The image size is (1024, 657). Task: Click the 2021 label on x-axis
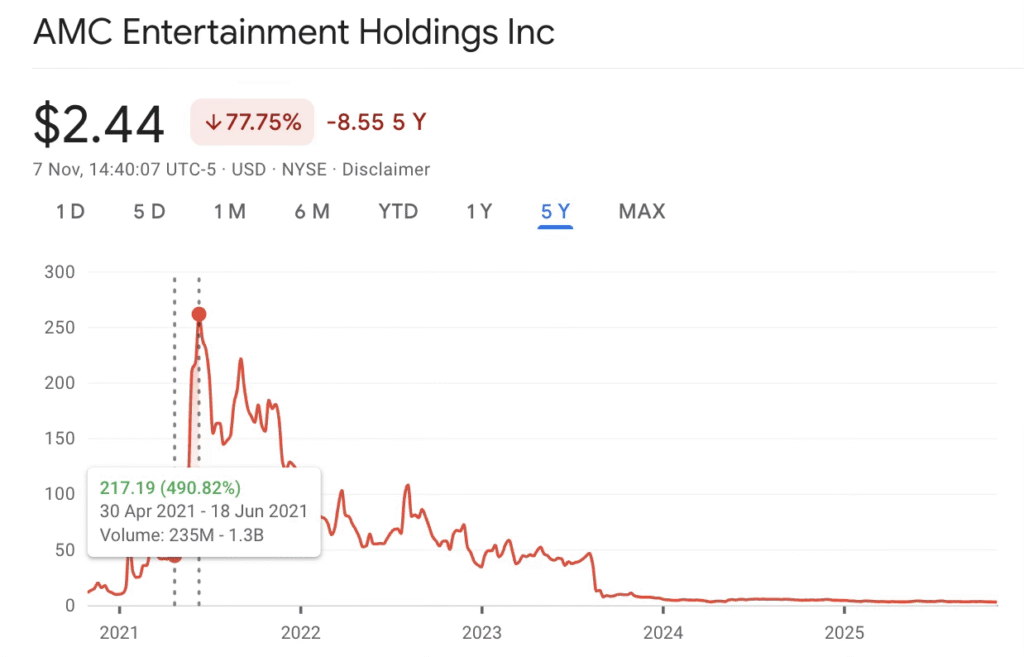pyautogui.click(x=119, y=632)
